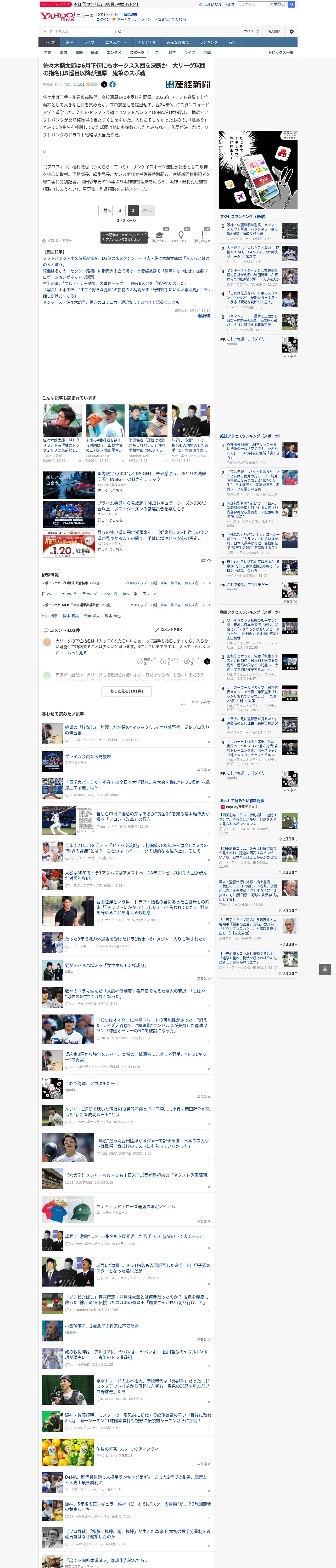Open 松井 裕樹 MLB player link
The width and height of the screenshot is (336, 1568).
click(x=49, y=615)
